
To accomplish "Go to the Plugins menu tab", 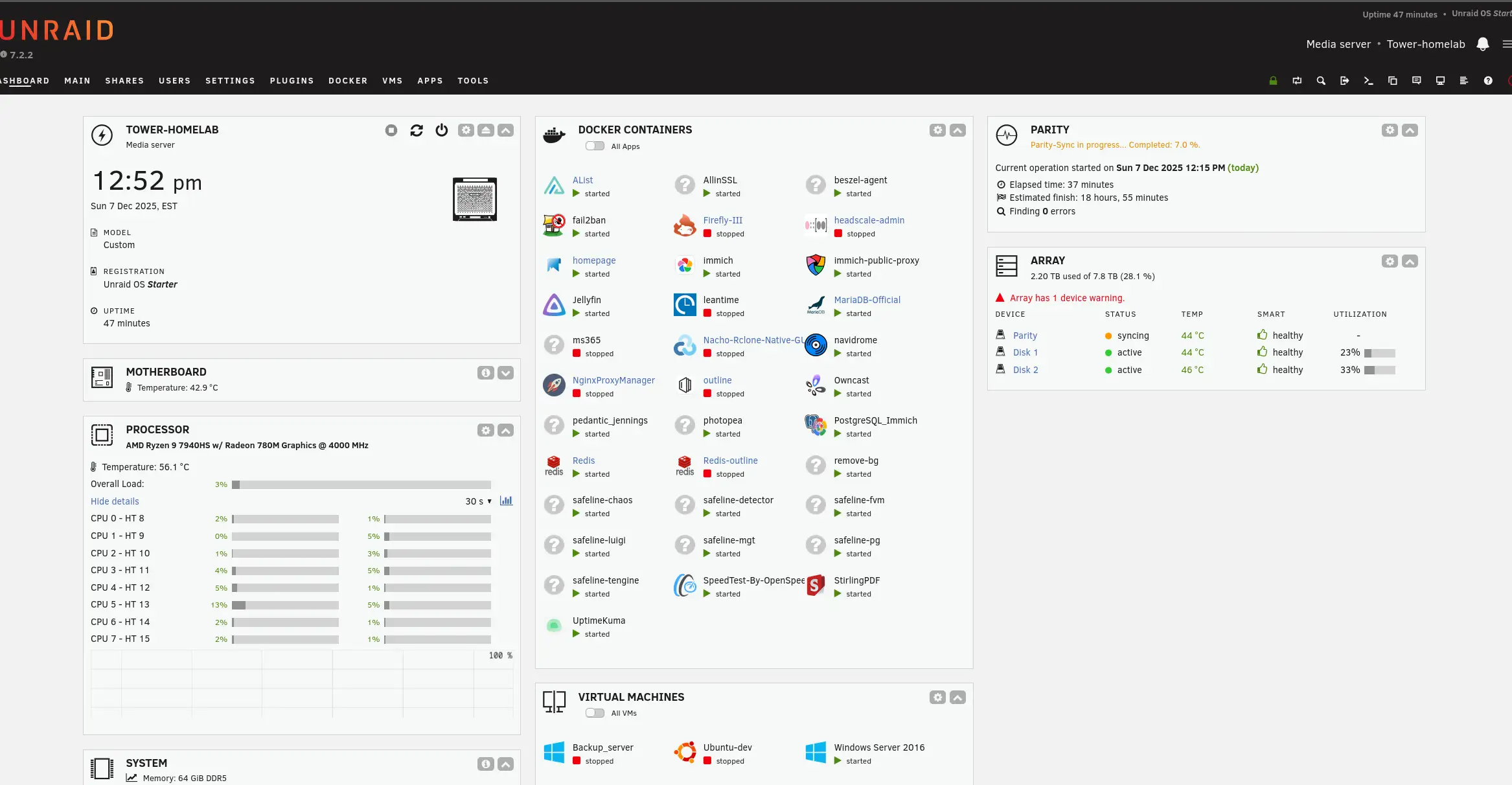I will 292,81.
